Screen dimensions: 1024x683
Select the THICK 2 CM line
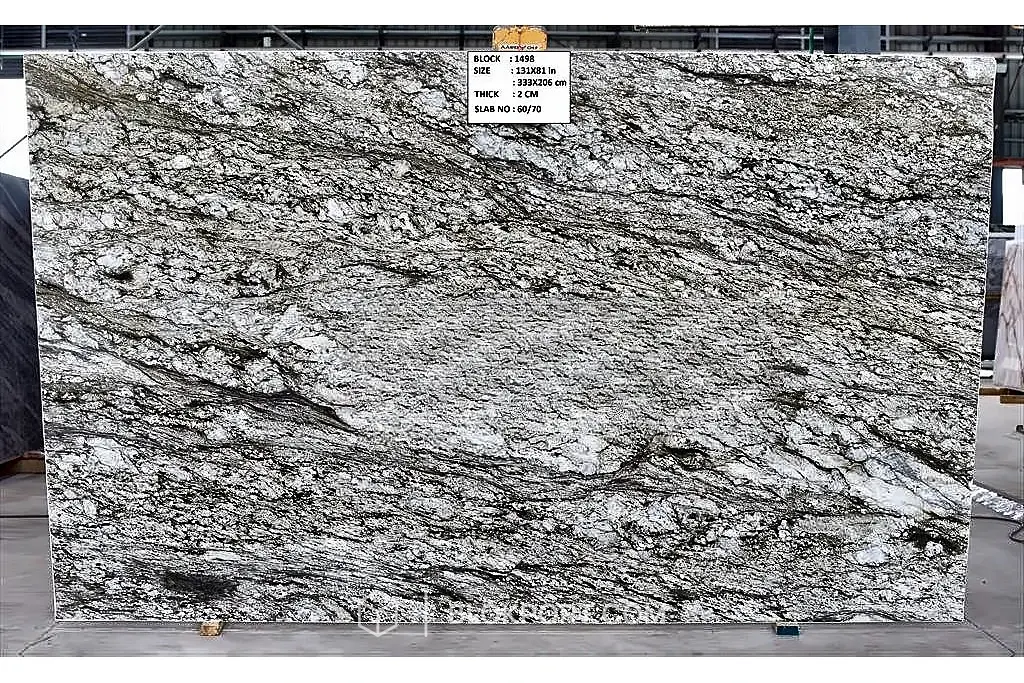(x=506, y=95)
